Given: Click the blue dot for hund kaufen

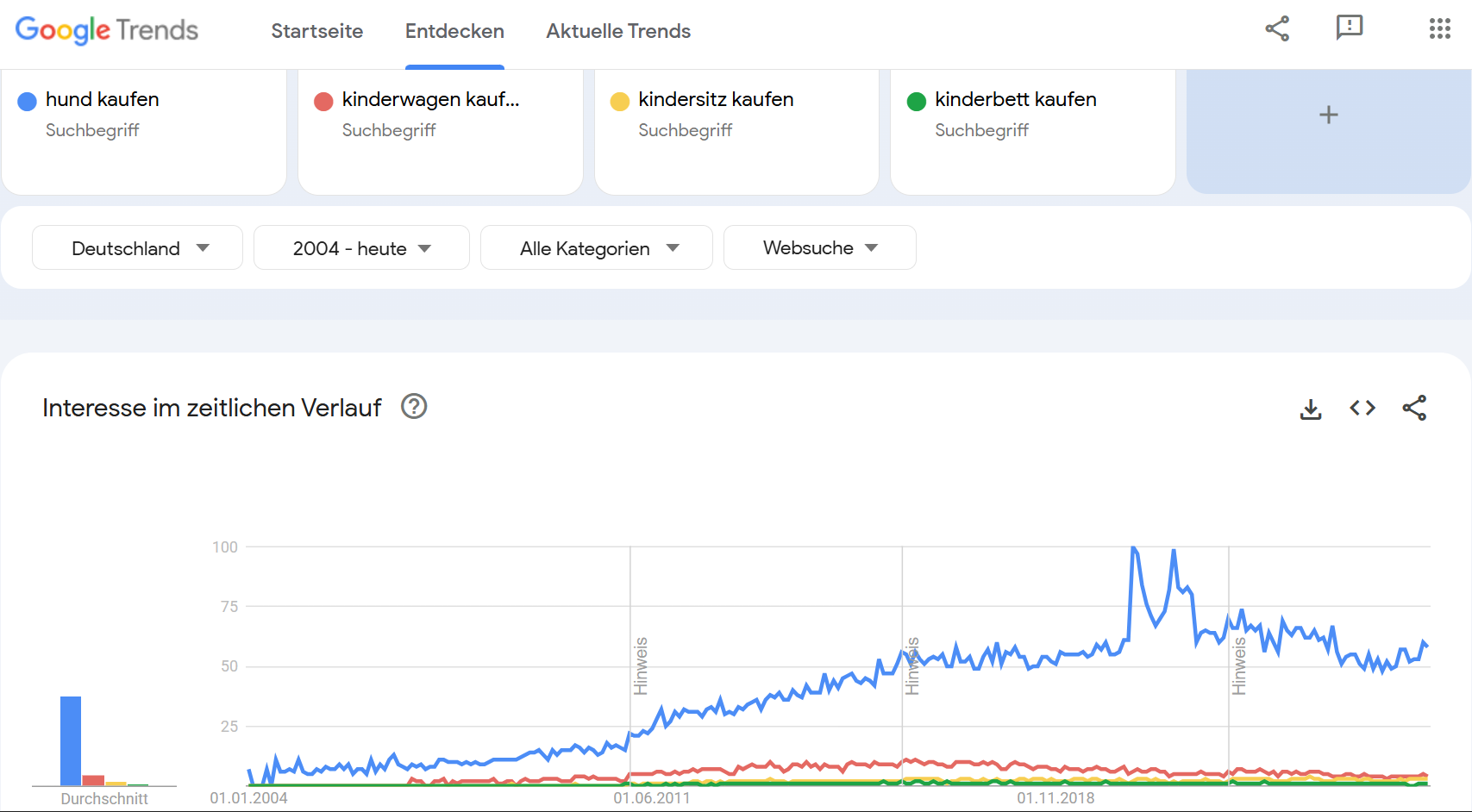Looking at the screenshot, I should (x=27, y=102).
